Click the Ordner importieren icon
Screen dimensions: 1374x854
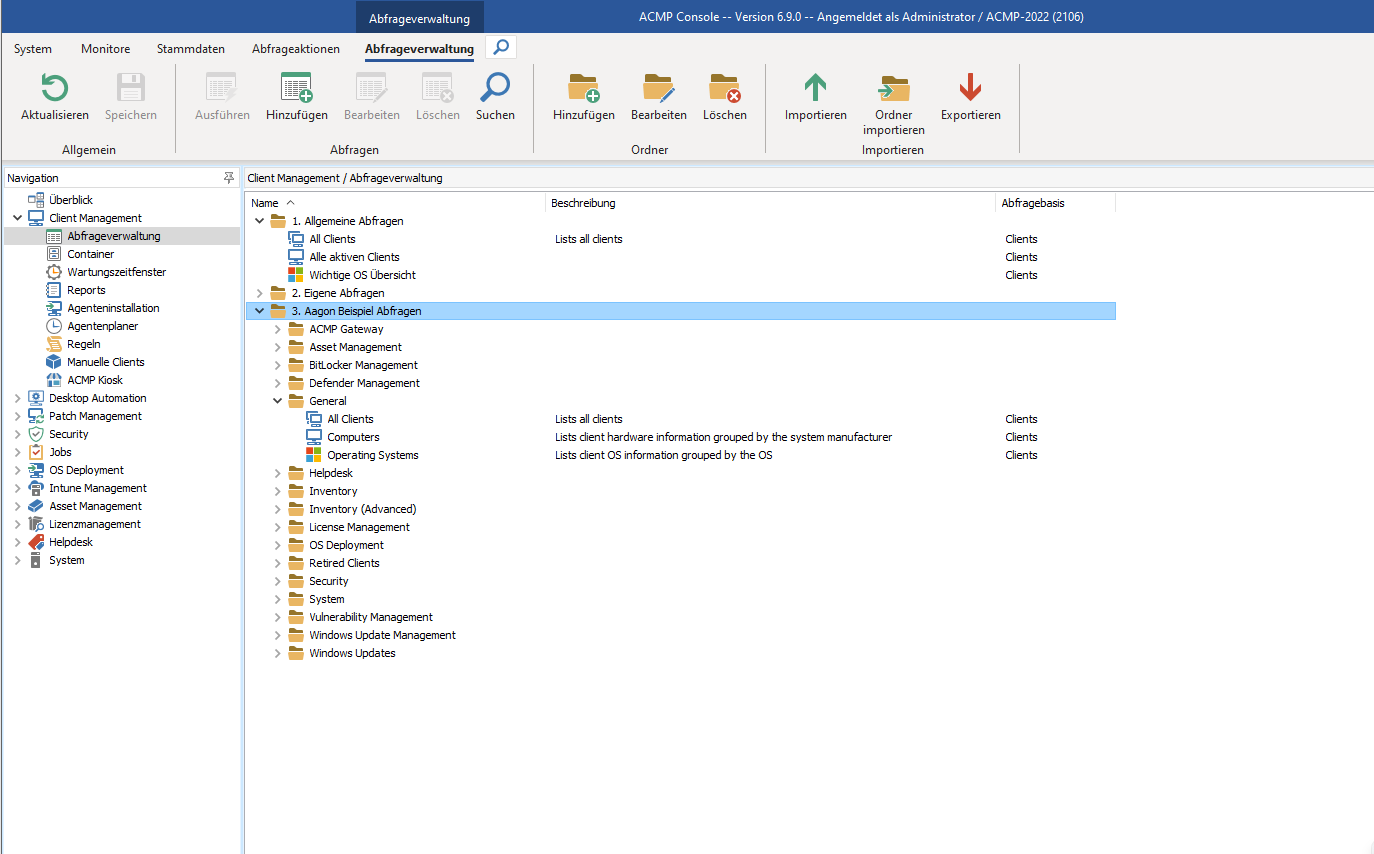pyautogui.click(x=893, y=89)
